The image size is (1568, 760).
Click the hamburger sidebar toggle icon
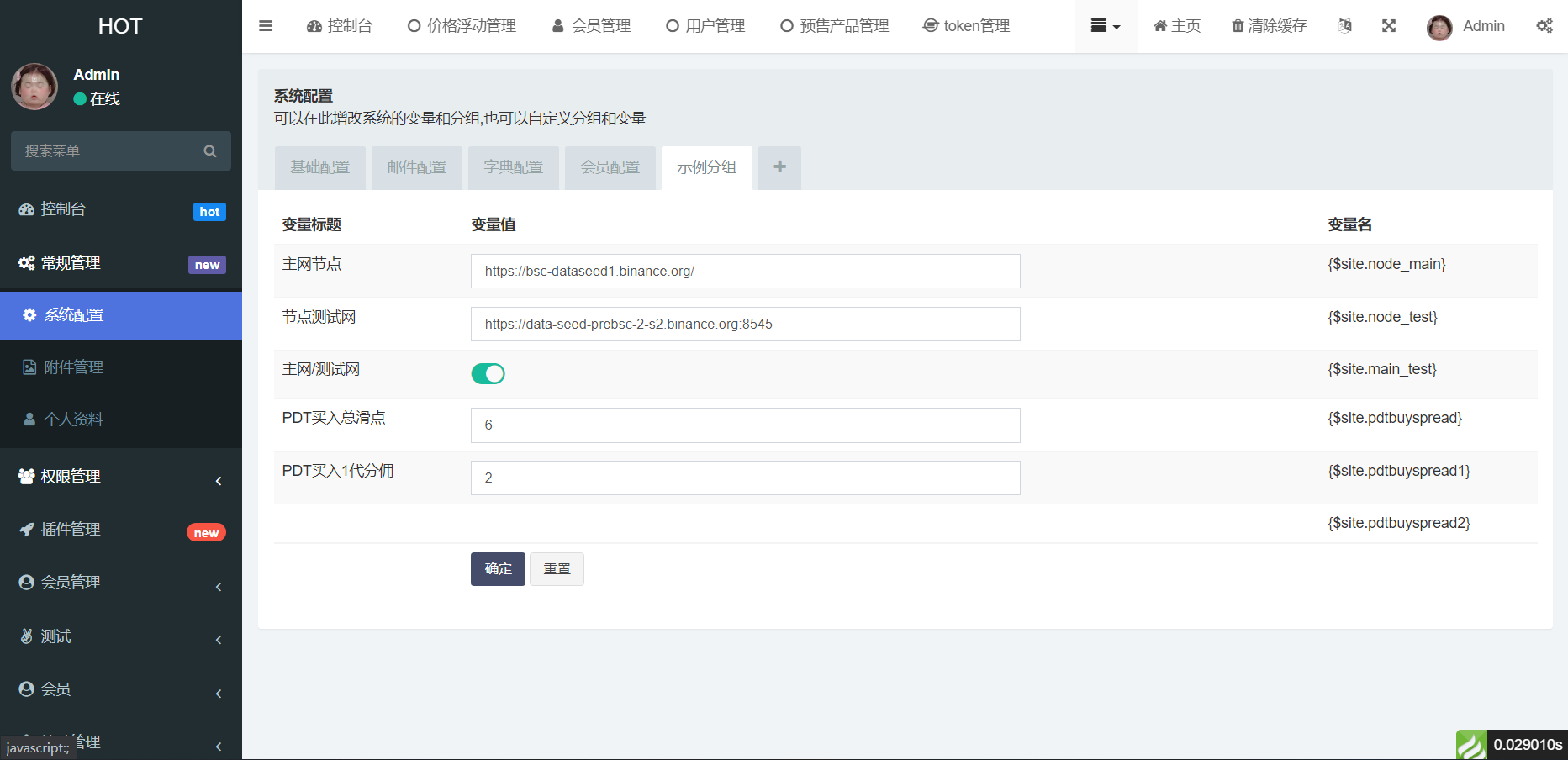tap(266, 26)
